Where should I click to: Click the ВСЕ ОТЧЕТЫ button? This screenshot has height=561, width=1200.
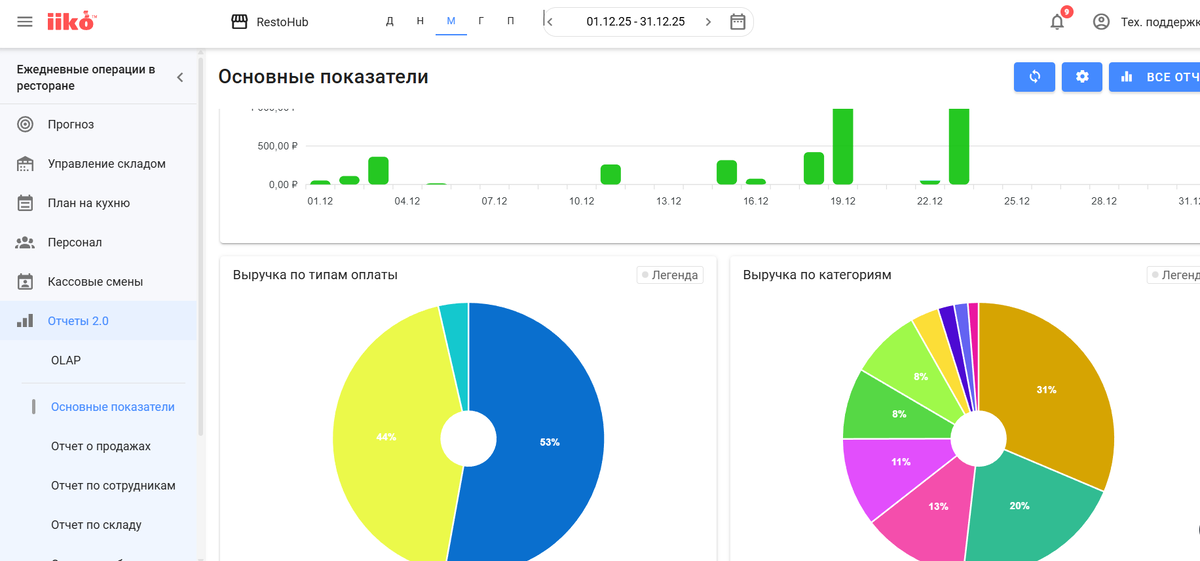[x=1155, y=77]
